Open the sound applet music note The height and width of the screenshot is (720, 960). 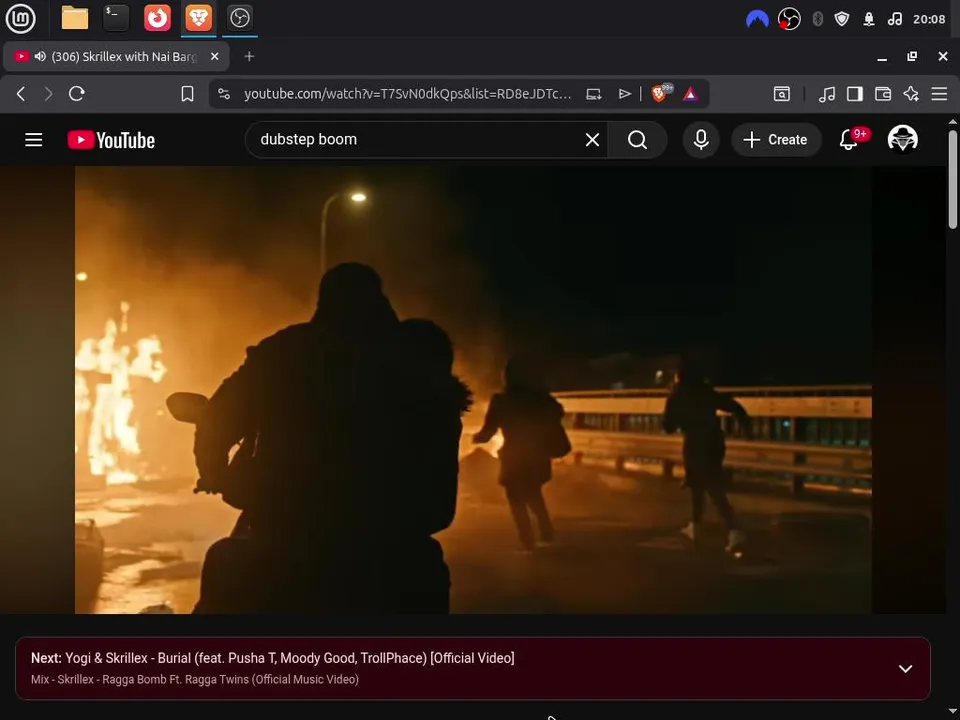tap(894, 19)
